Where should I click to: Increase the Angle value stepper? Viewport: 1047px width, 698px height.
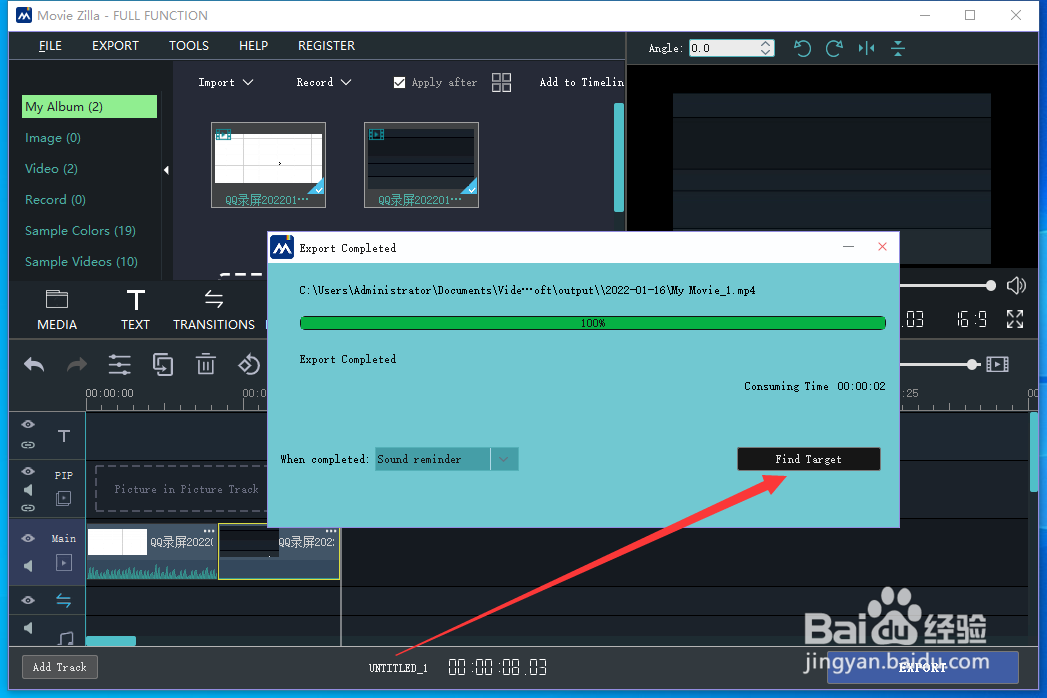click(x=766, y=44)
